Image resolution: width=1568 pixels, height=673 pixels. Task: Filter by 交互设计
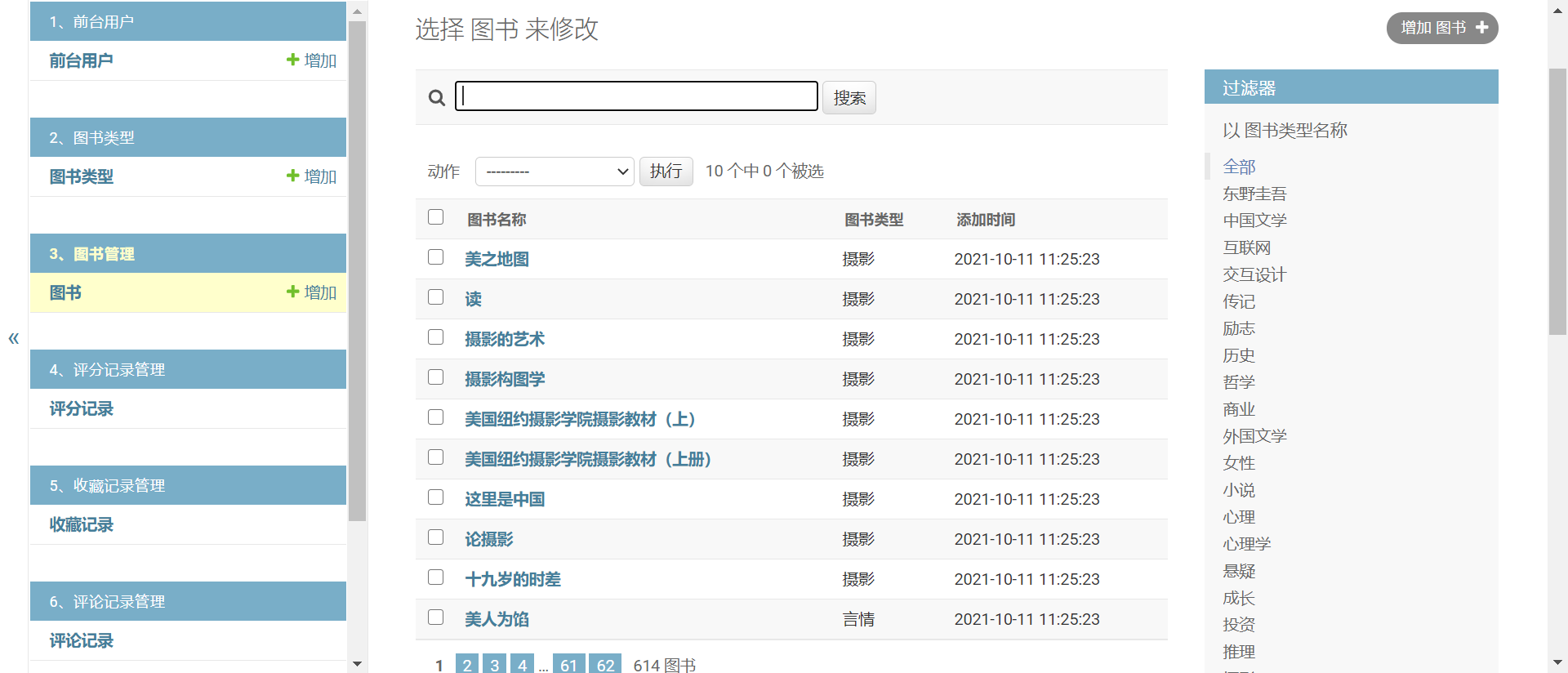point(1254,274)
